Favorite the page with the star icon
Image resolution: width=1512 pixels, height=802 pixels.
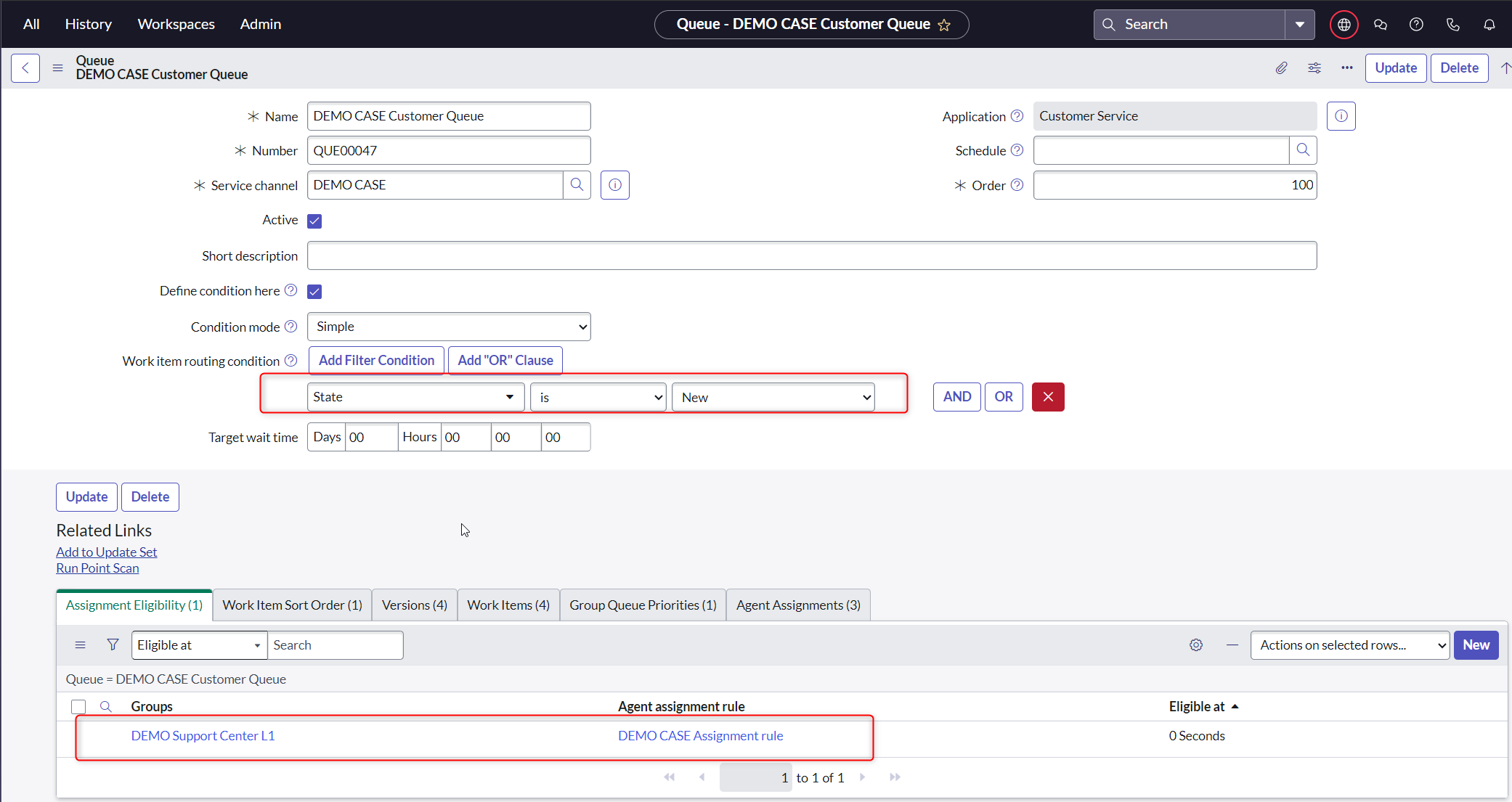point(944,25)
